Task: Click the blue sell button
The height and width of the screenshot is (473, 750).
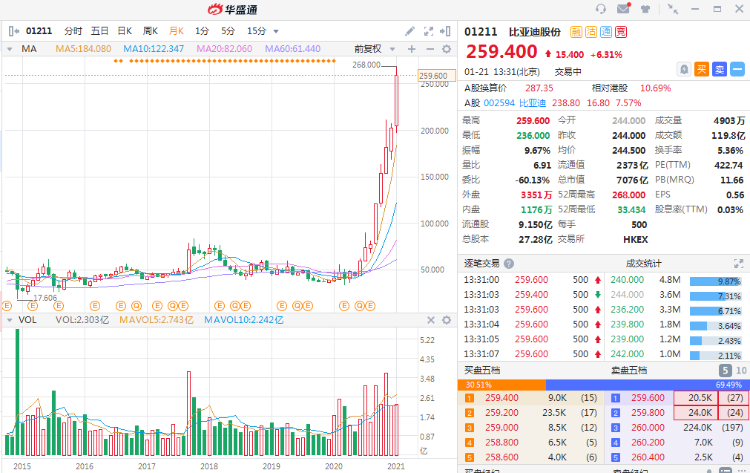Action: point(719,69)
